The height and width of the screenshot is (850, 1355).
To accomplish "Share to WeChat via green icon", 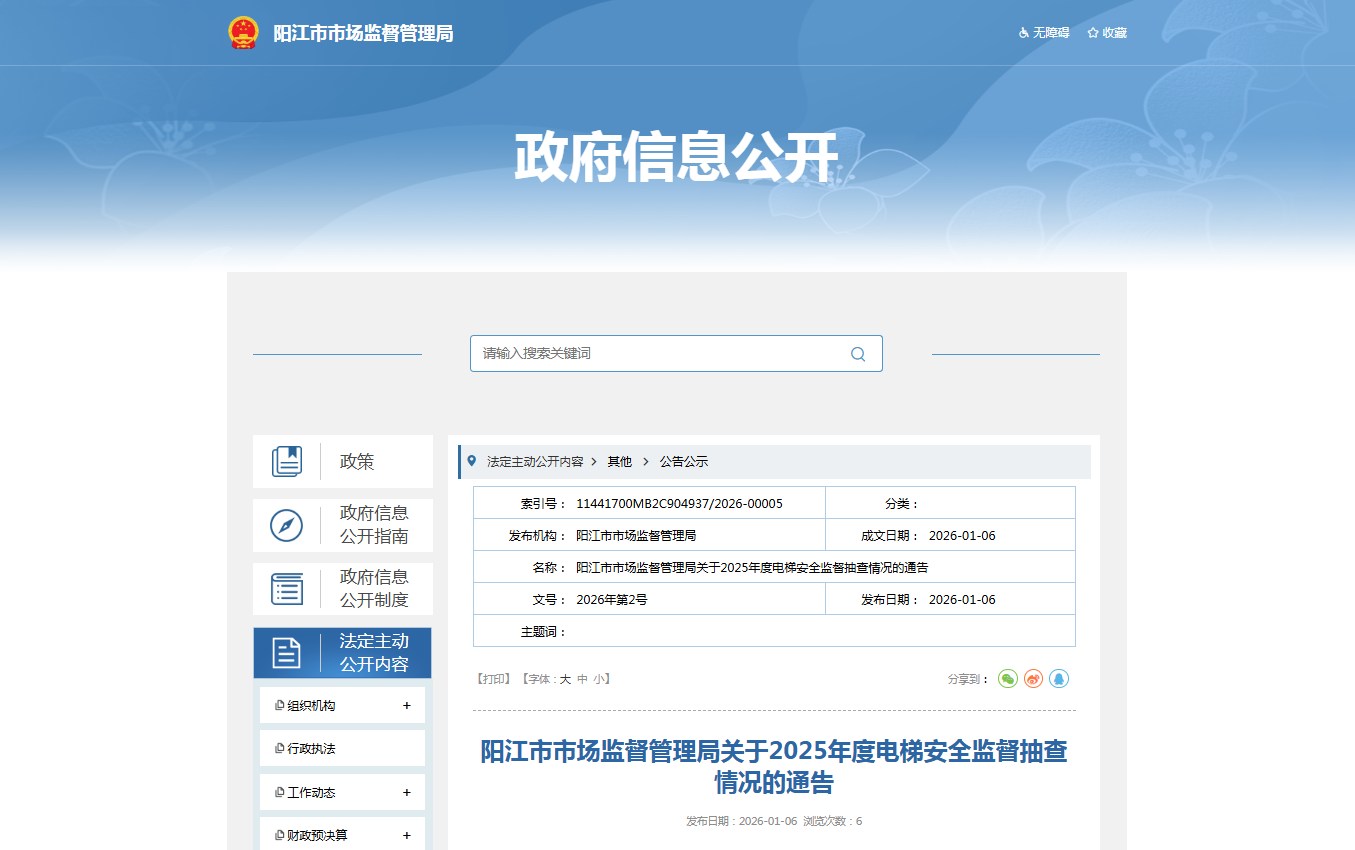I will [x=1007, y=679].
